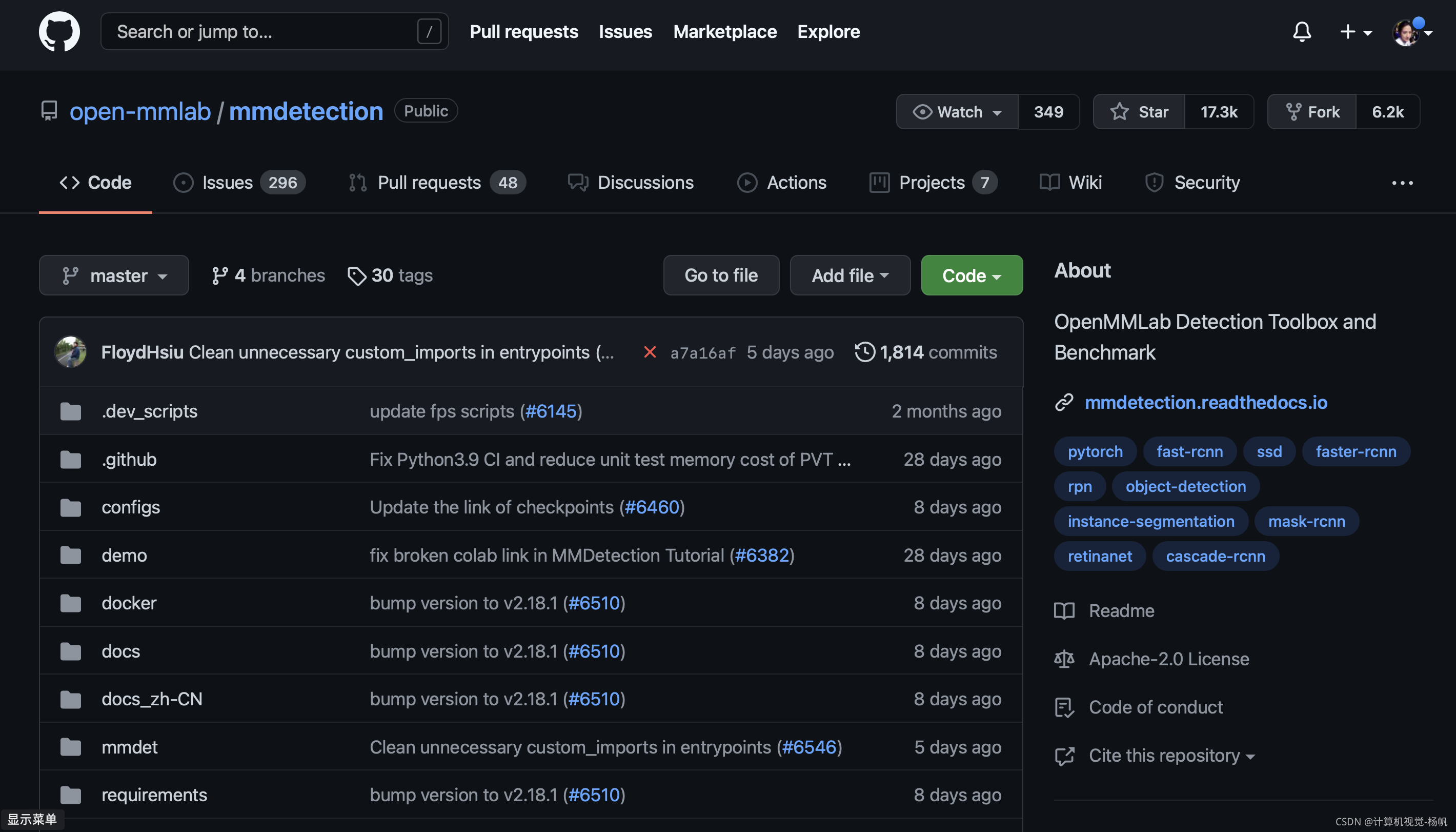The width and height of the screenshot is (1456, 832).
Task: Expand the Add file dropdown
Action: pos(850,275)
